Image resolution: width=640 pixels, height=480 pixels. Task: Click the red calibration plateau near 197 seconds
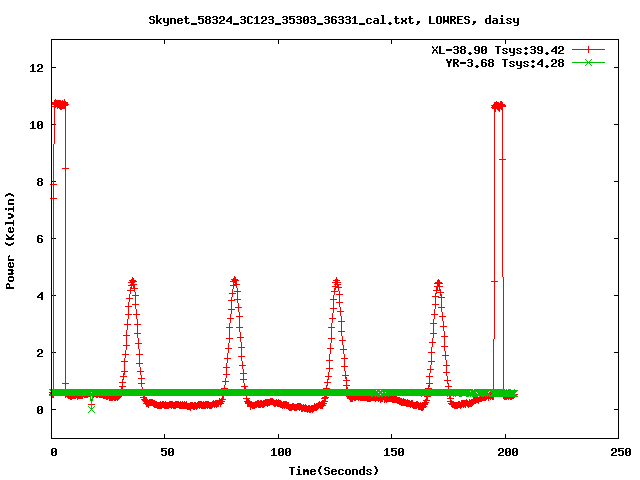point(498,106)
